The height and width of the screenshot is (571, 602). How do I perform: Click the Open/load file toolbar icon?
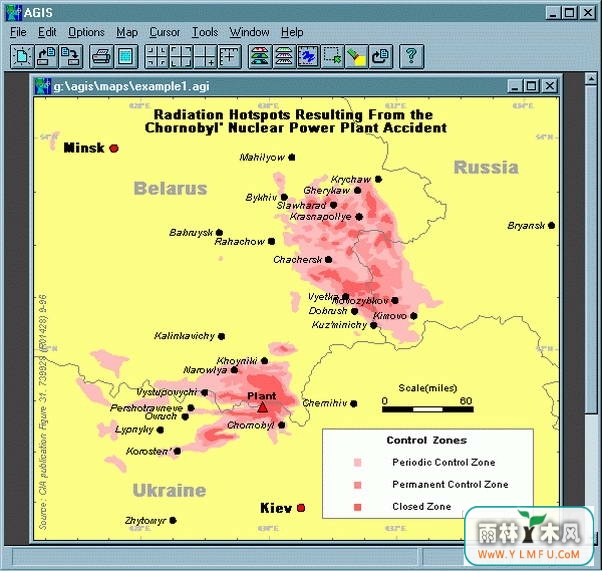pyautogui.click(x=46, y=56)
